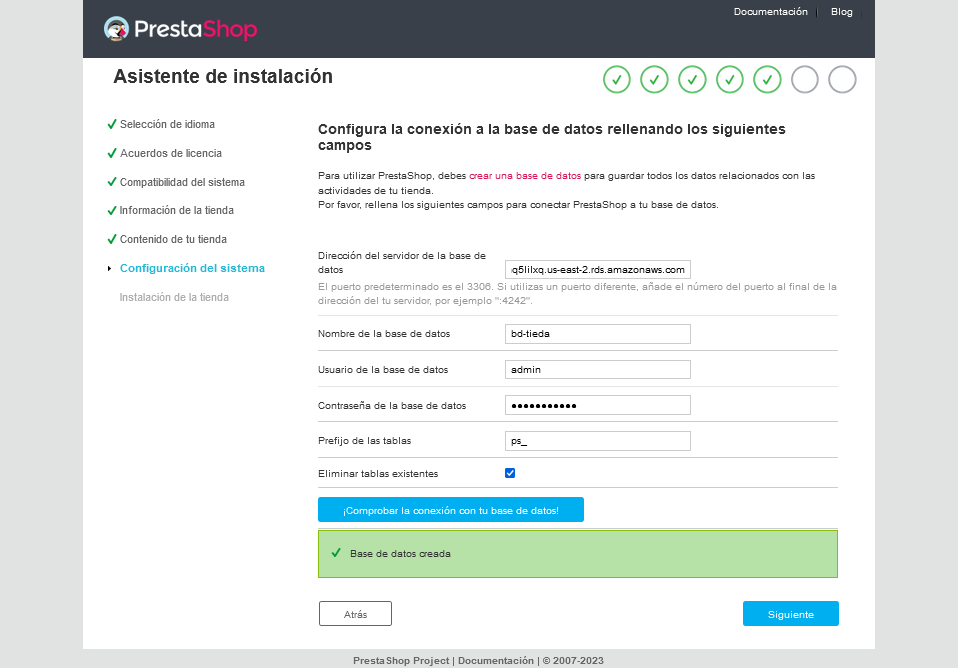
Task: Select Compatibilidad del sistema in the sidebar
Action: click(x=183, y=182)
